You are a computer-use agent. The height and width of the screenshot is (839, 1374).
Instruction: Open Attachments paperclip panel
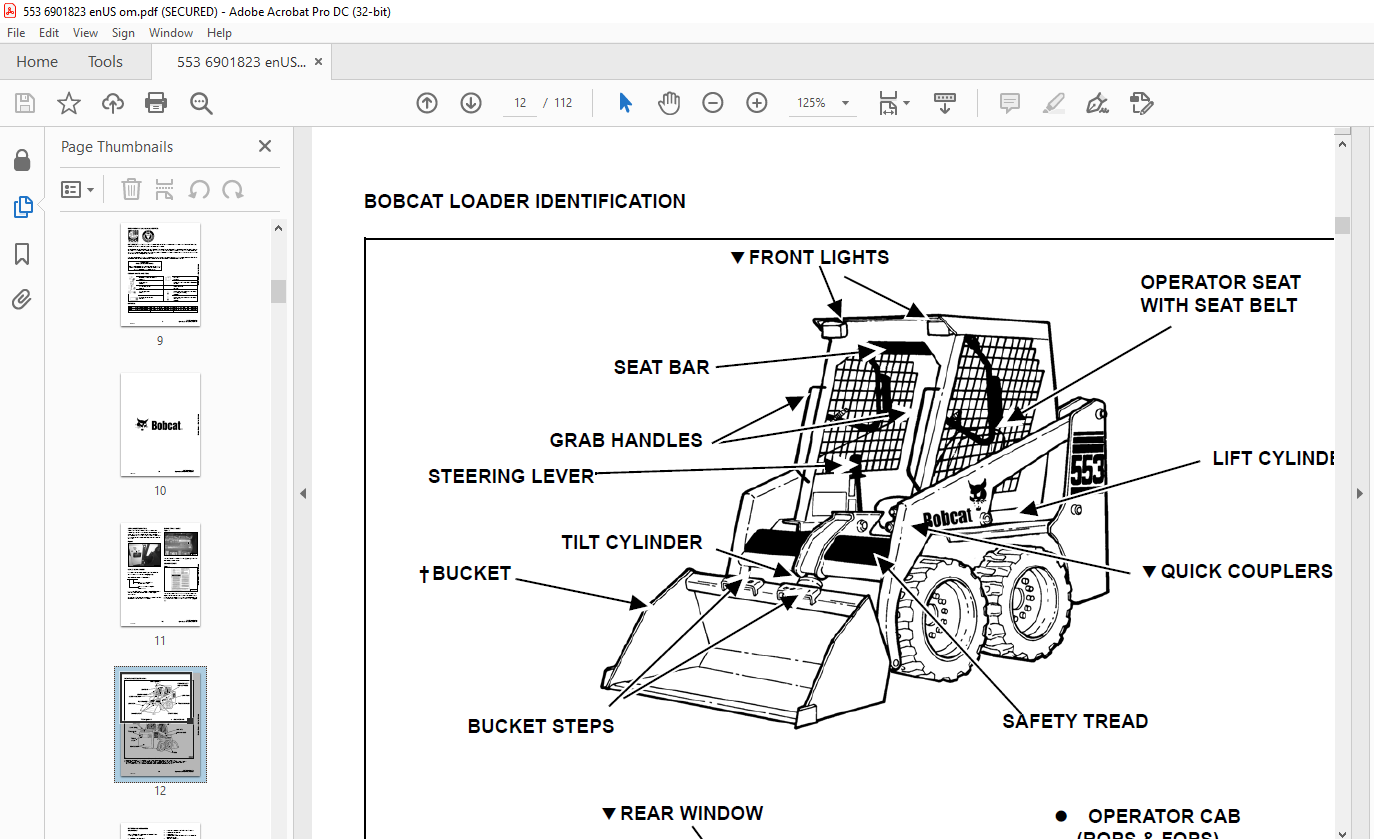point(22,300)
